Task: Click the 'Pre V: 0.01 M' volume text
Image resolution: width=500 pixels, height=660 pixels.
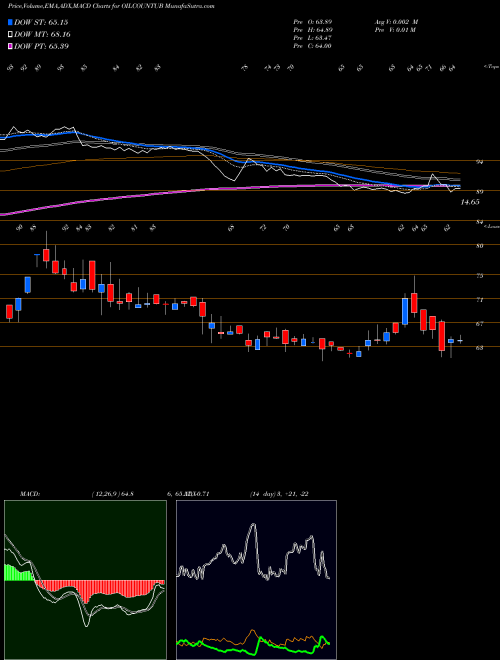Action: 395,30
